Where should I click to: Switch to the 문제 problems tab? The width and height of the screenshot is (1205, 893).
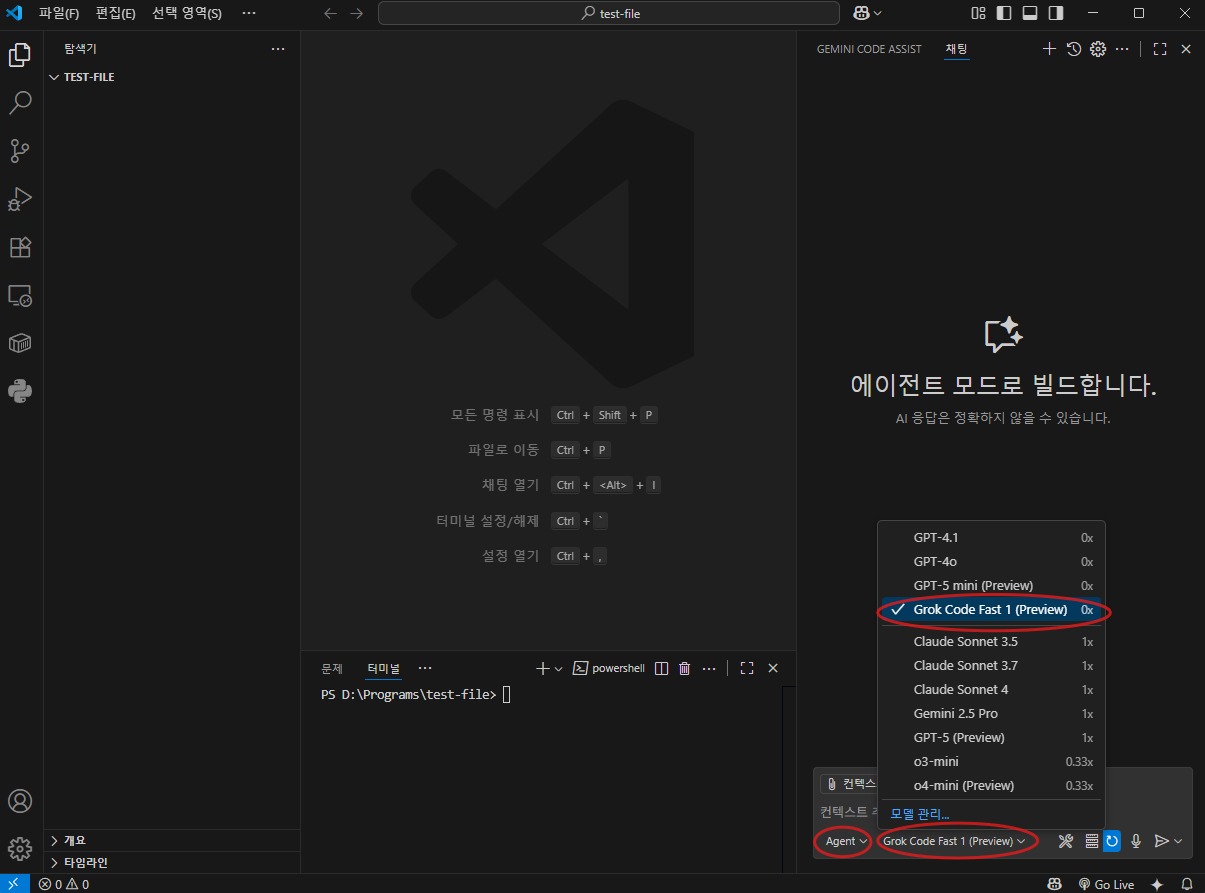[332, 668]
